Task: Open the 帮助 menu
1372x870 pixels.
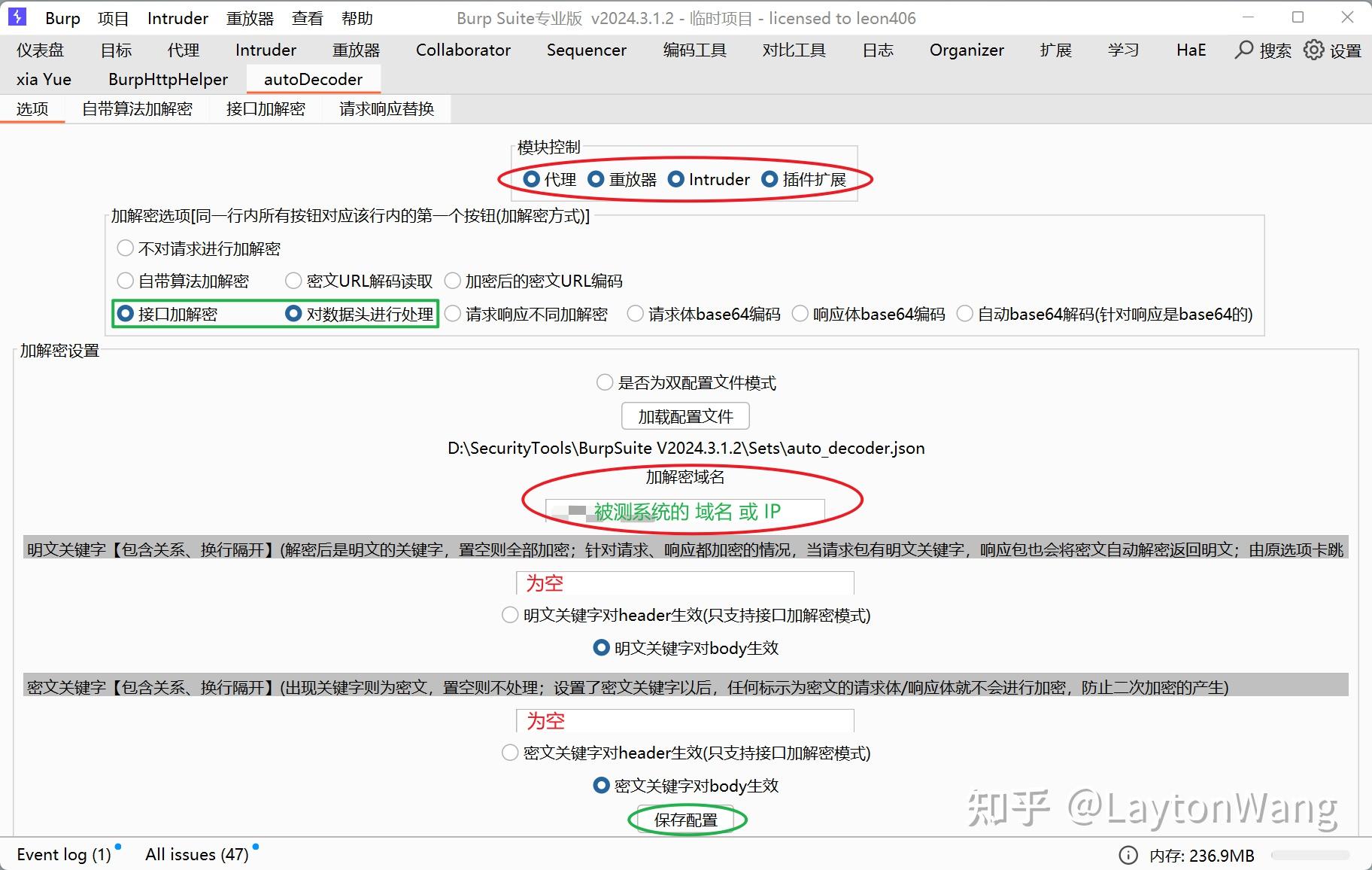Action: pos(357,18)
